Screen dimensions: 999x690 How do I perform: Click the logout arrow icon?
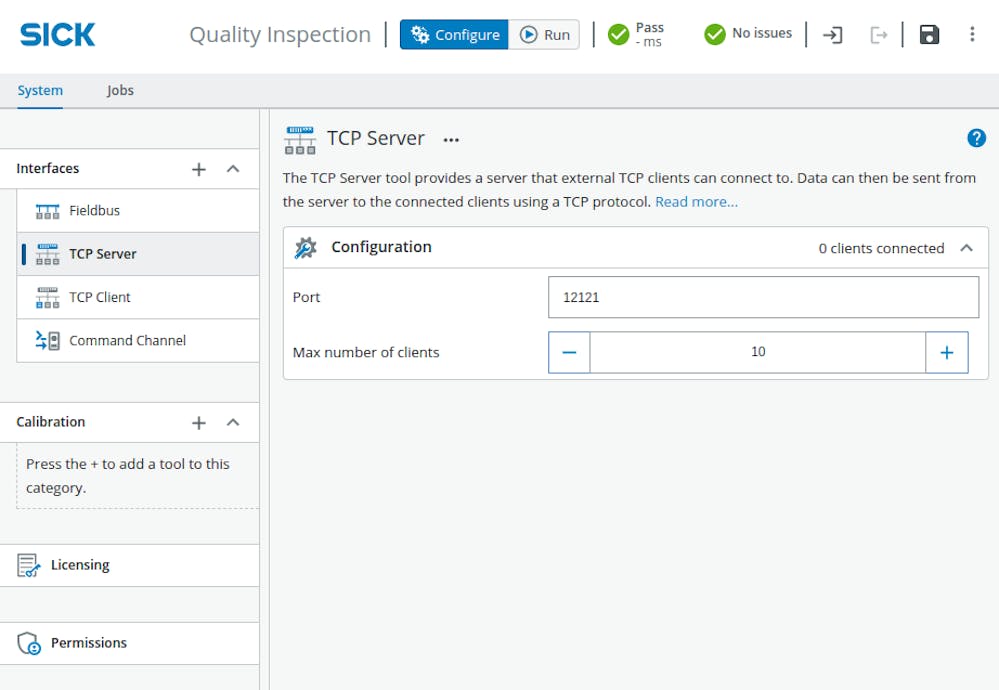[x=879, y=34]
